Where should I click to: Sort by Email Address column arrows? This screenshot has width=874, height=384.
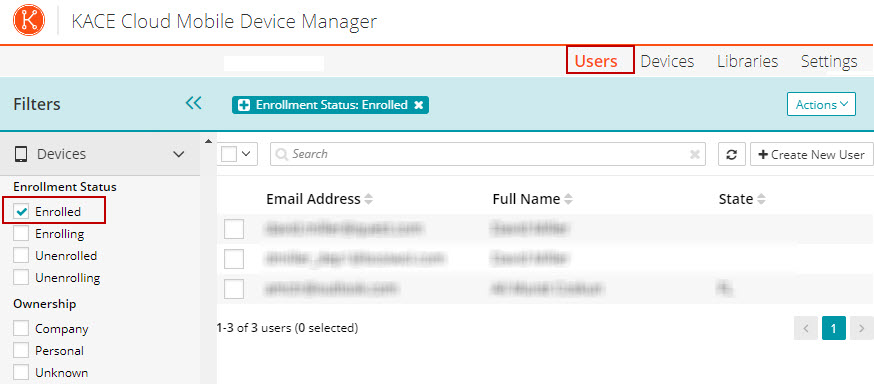368,199
